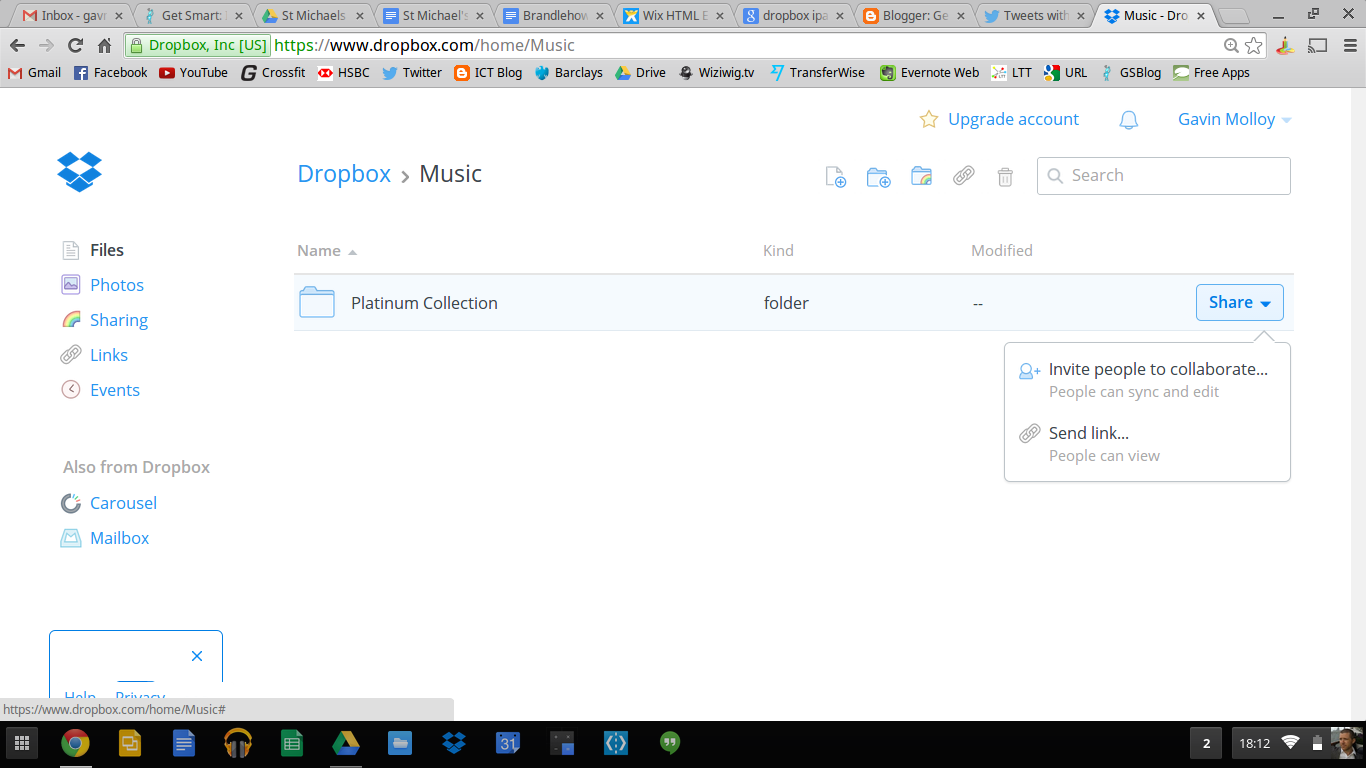Click the Chrome home button
Viewport: 1366px width, 768px height.
click(x=104, y=46)
